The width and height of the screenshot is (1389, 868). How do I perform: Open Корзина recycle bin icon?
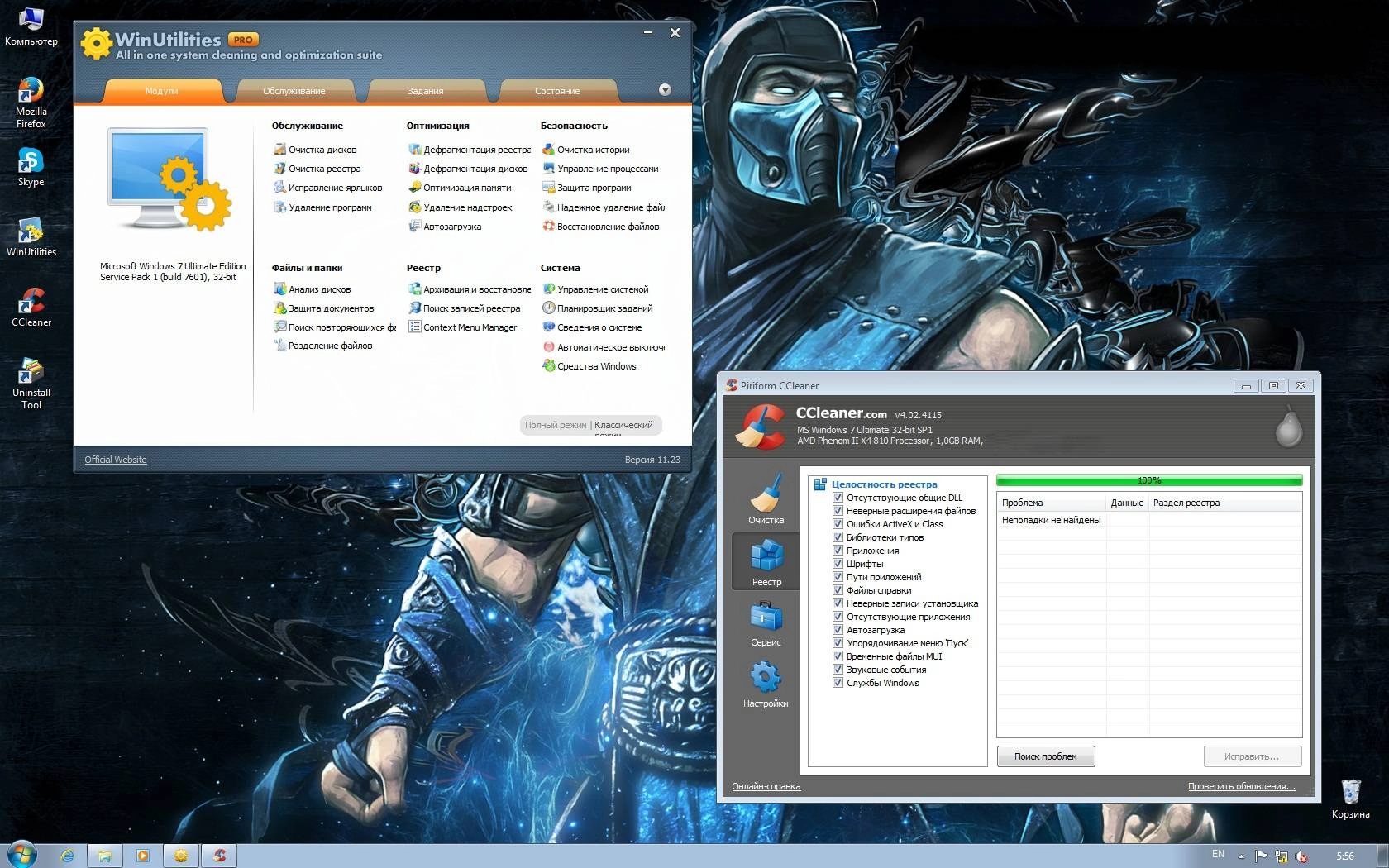1350,799
